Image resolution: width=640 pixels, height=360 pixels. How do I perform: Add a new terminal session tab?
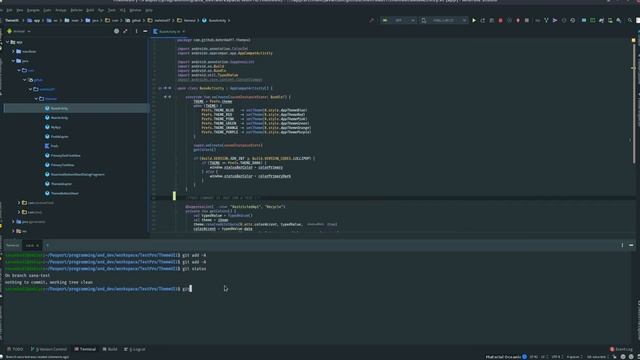[47, 245]
